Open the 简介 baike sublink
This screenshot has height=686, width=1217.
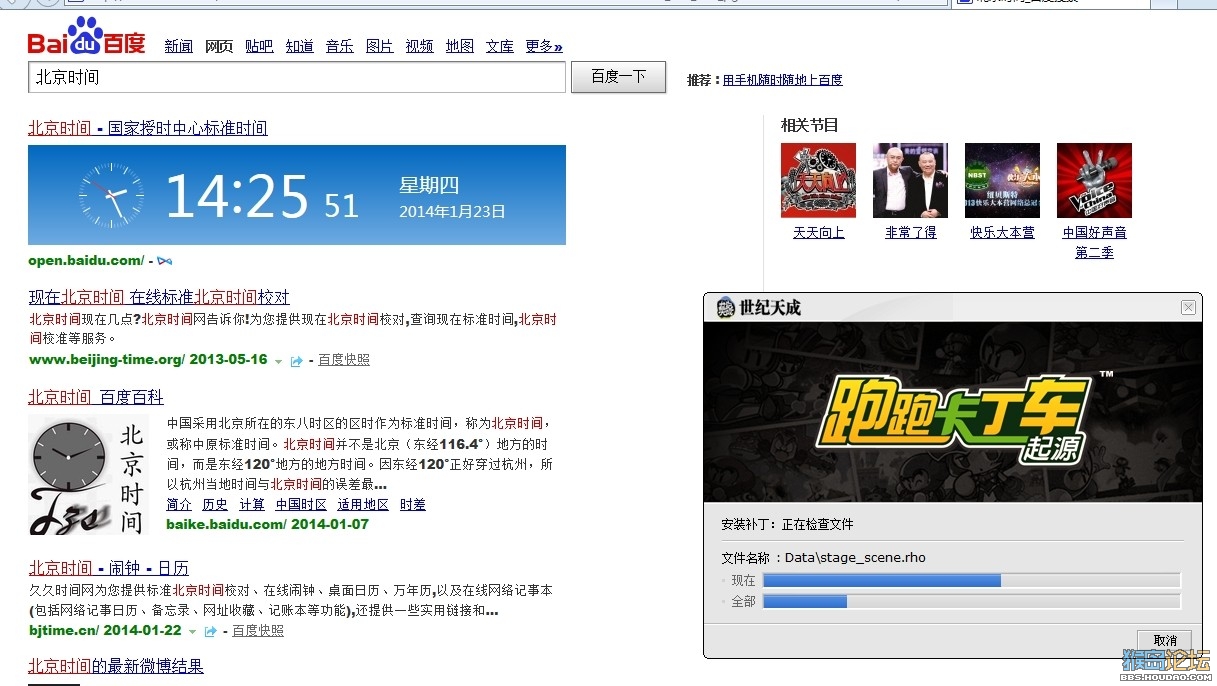pyautogui.click(x=179, y=505)
